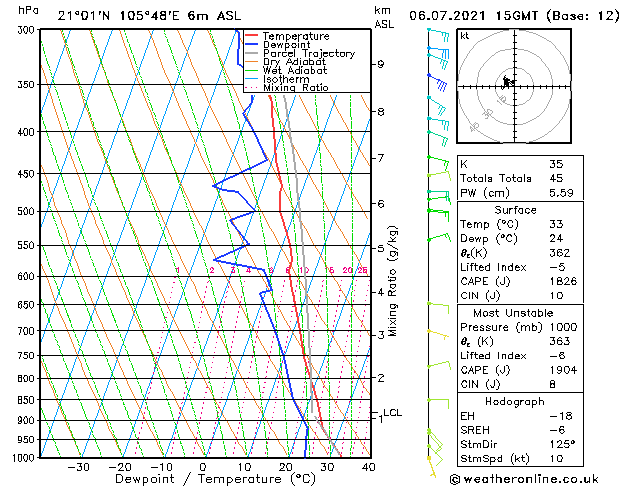This screenshot has height=486, width=629.
Task: Click the 'kt' unit label in hodograph
Action: click(x=465, y=36)
